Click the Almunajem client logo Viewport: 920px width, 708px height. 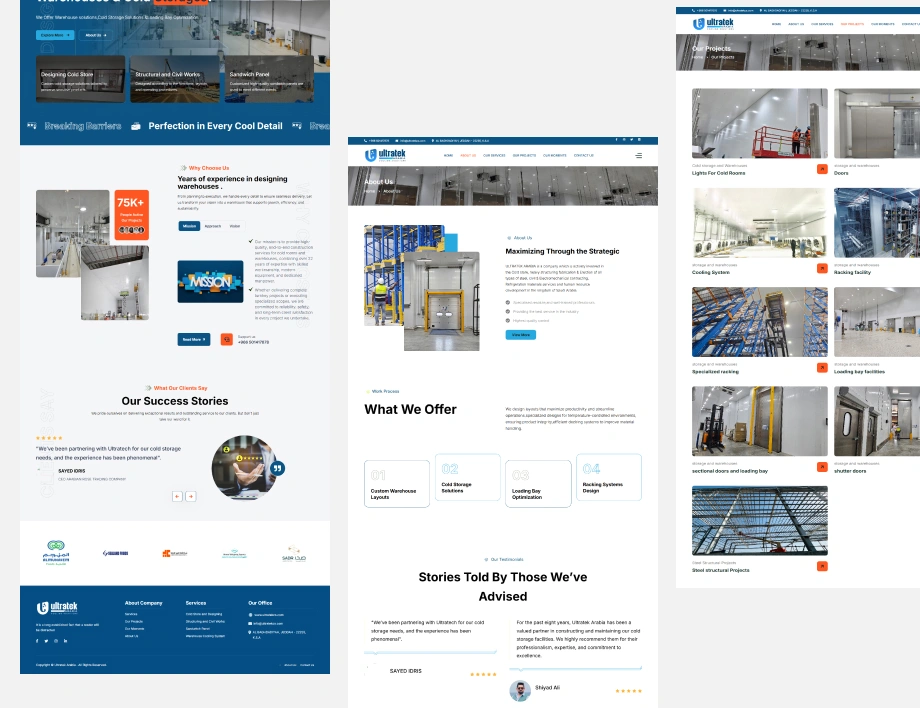[56, 553]
